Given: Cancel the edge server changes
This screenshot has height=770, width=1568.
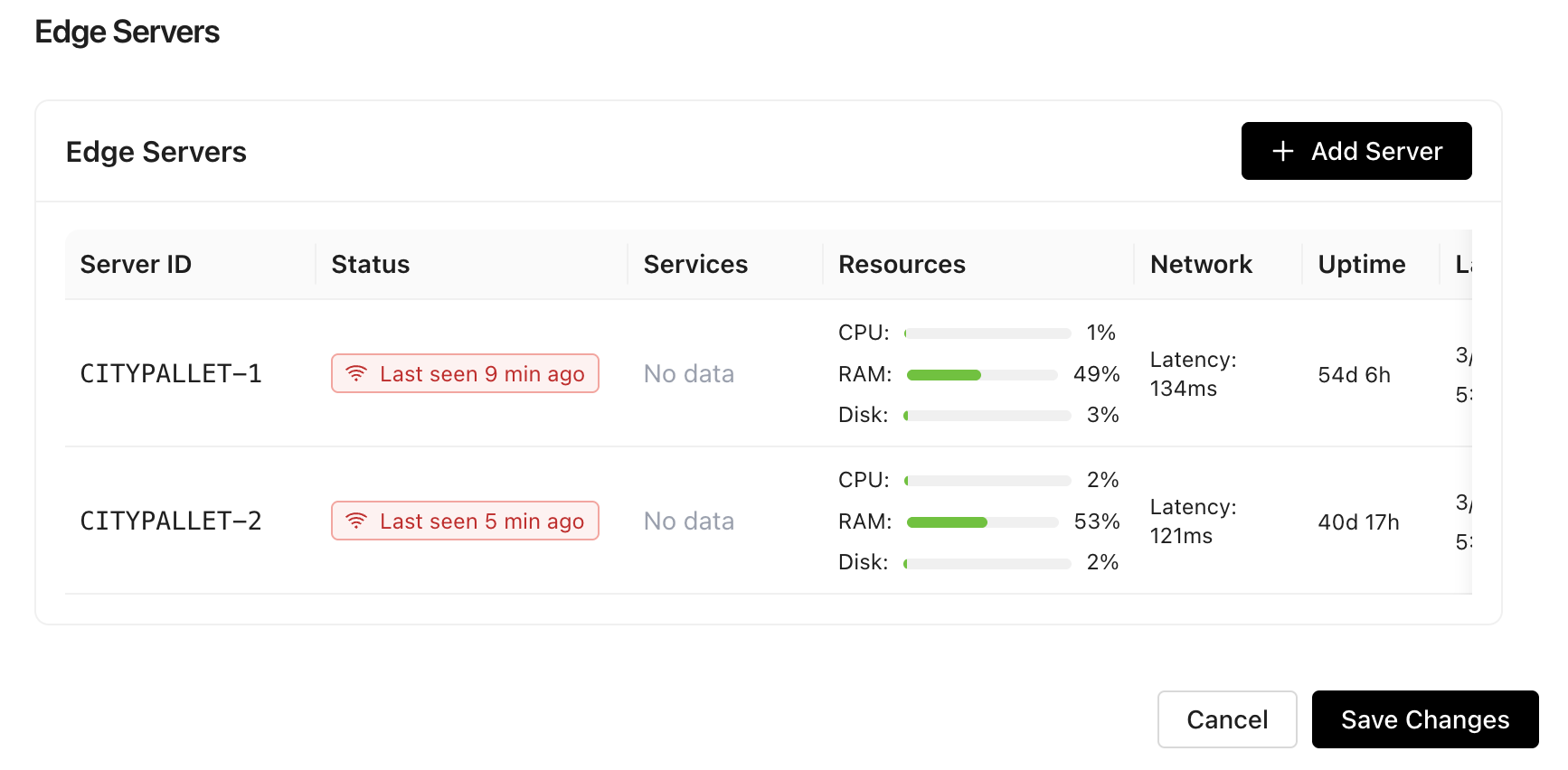Looking at the screenshot, I should (1226, 719).
